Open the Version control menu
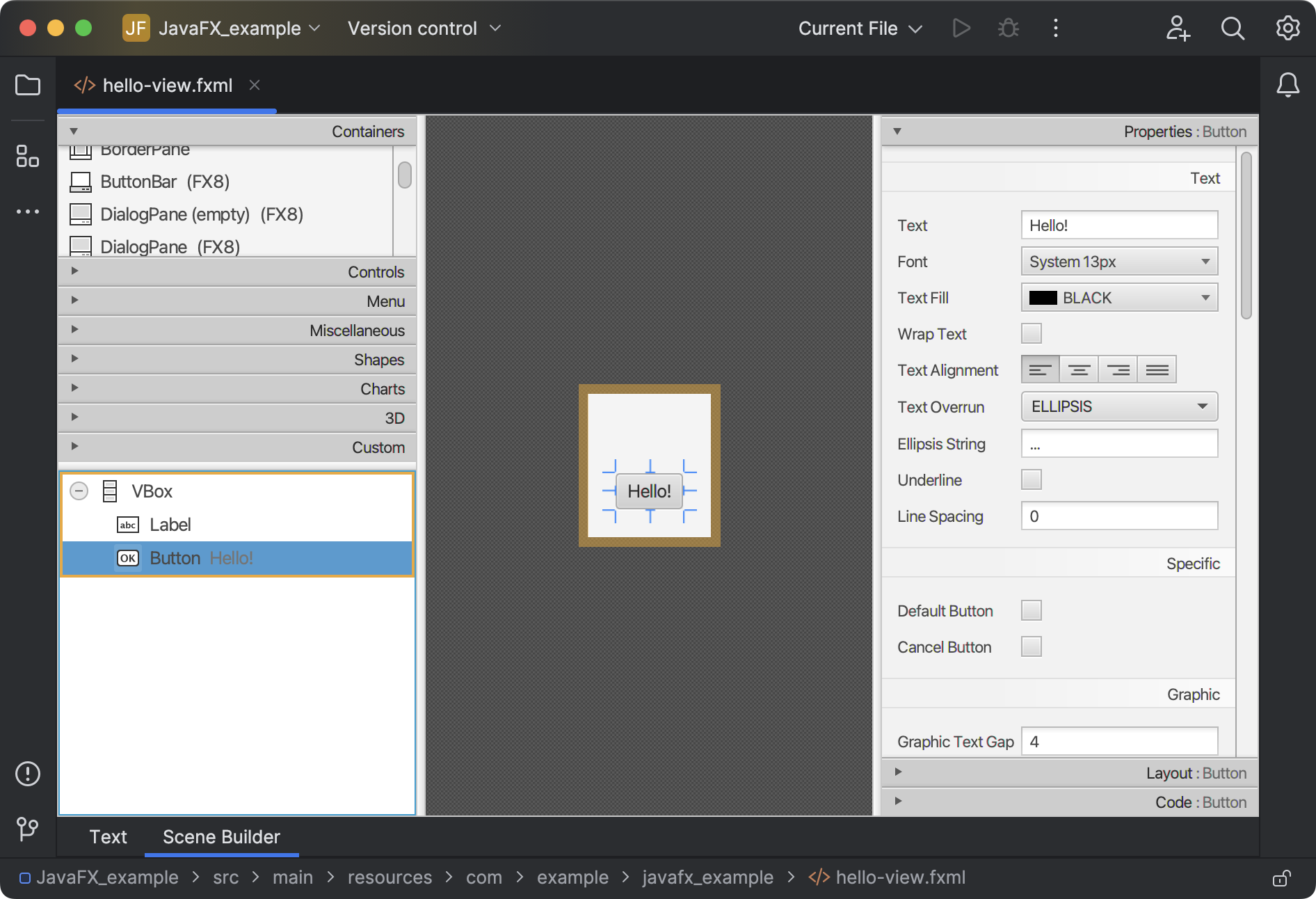The image size is (1316, 899). tap(422, 29)
